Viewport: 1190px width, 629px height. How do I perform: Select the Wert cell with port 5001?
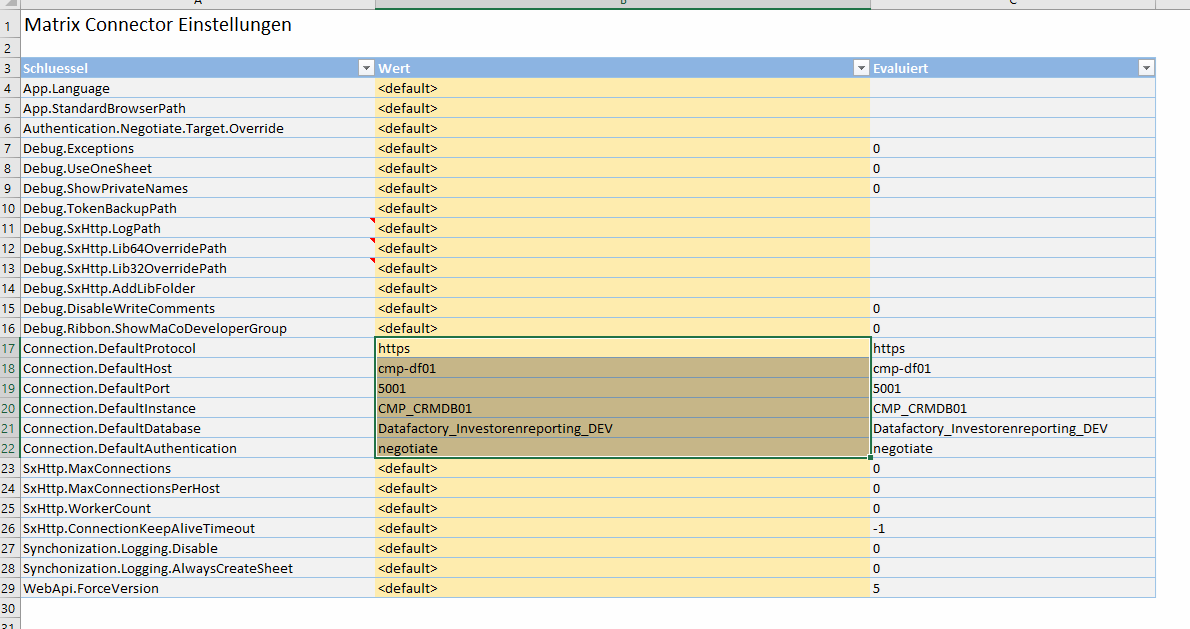click(x=622, y=389)
